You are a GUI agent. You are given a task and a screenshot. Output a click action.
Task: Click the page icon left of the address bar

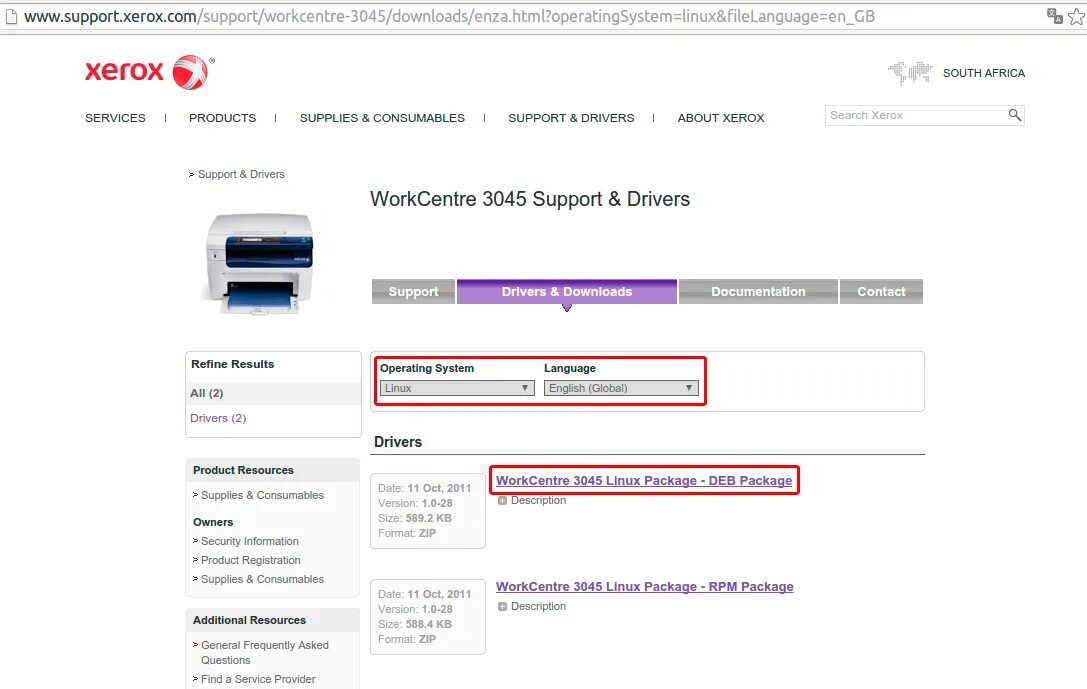(10, 16)
